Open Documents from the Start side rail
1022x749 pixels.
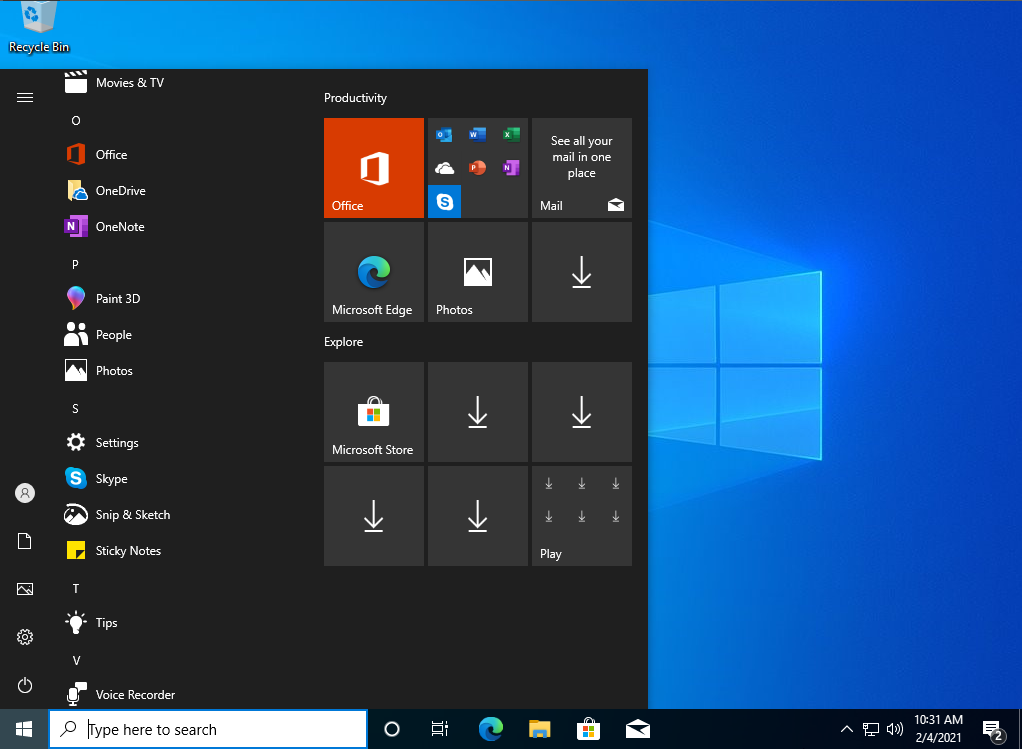pos(25,541)
